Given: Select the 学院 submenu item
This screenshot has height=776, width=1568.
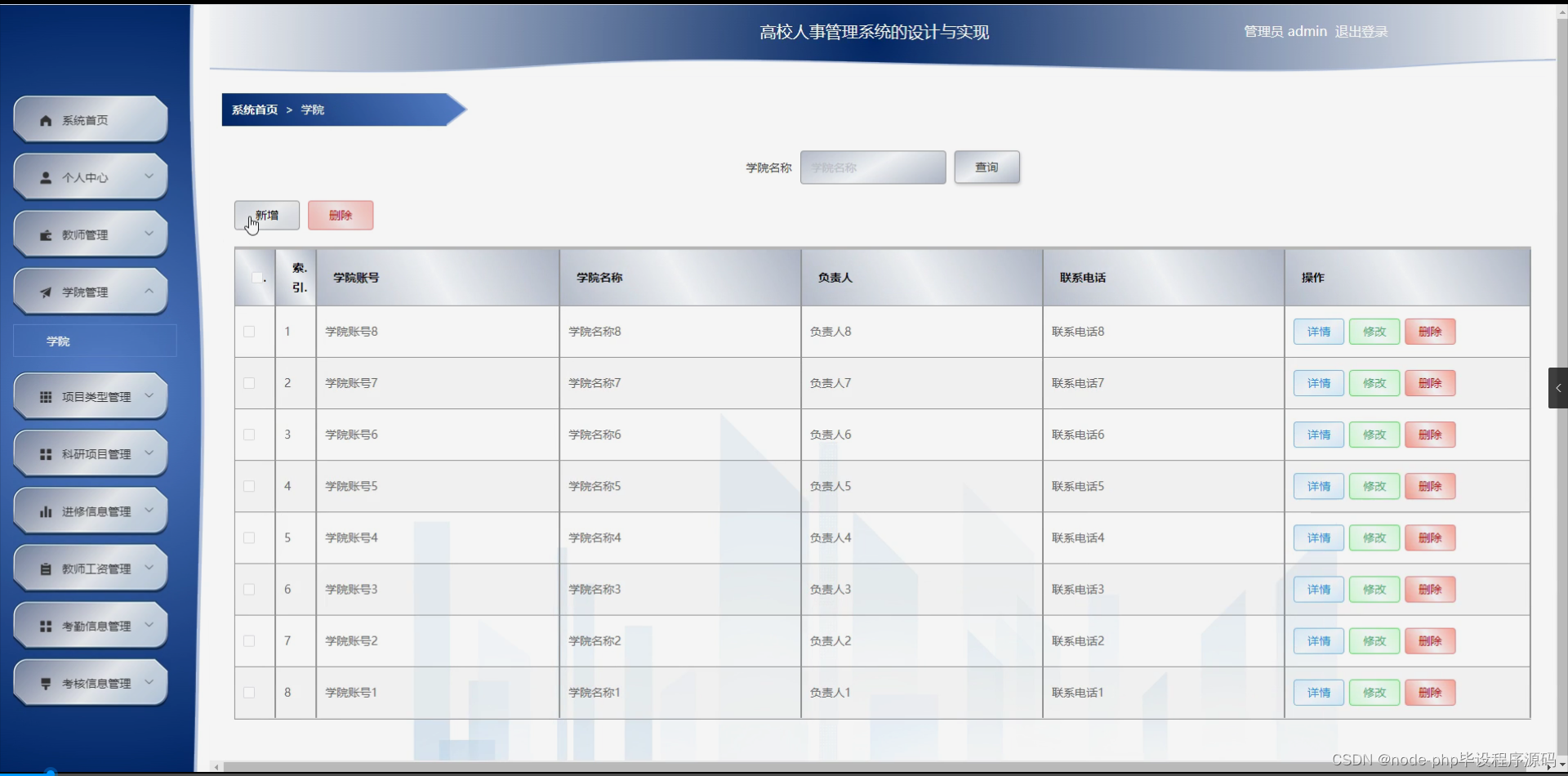Looking at the screenshot, I should point(59,341).
